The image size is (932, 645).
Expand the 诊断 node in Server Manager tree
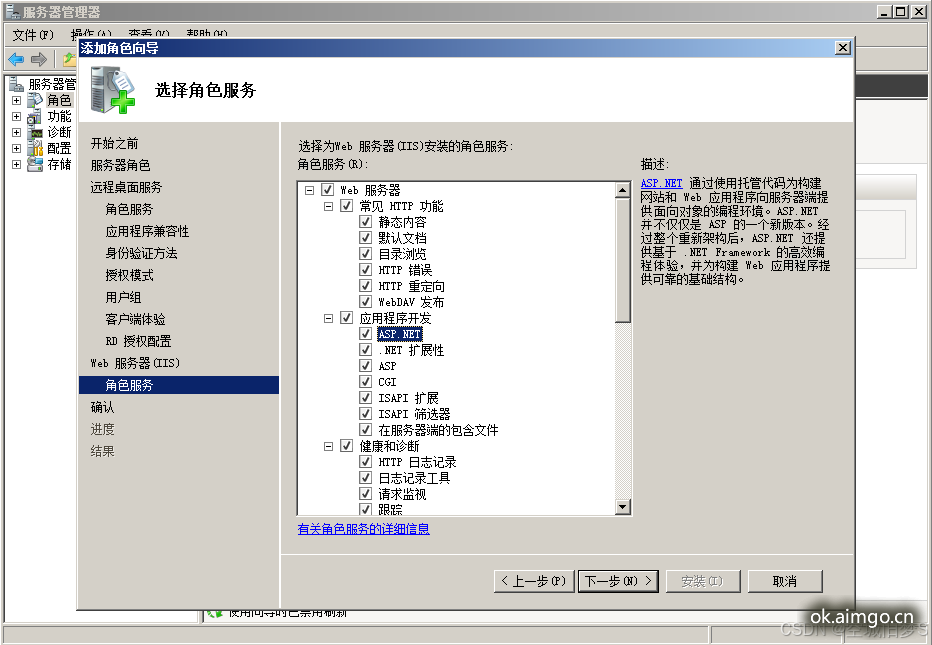click(x=17, y=133)
